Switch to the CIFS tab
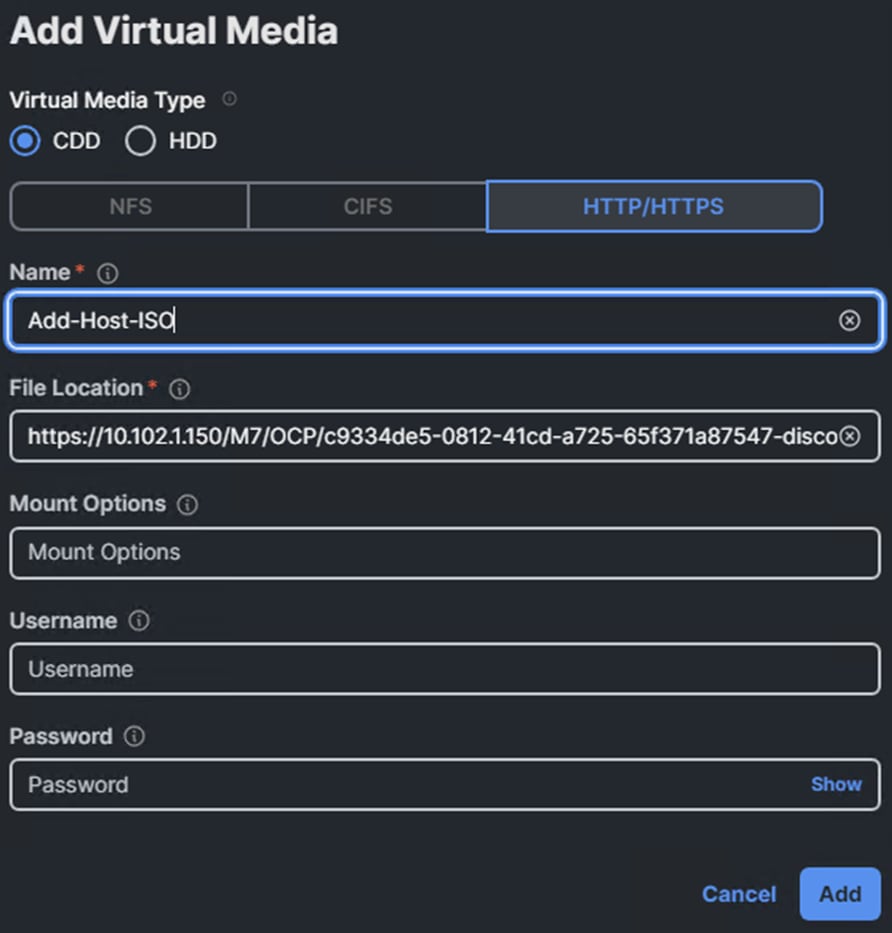This screenshot has width=892, height=933. [x=368, y=206]
